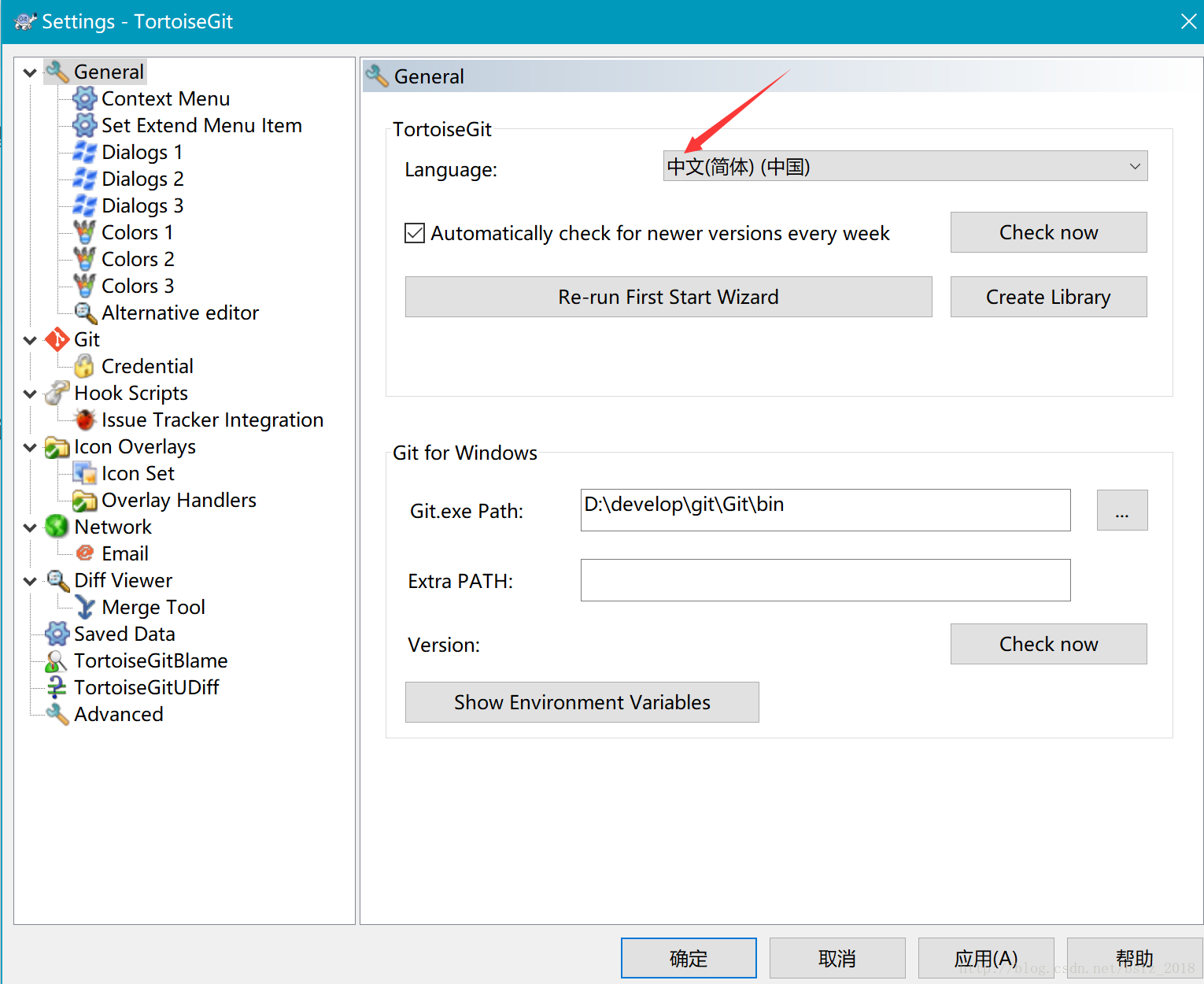Cancel the dialog with 取消 button

click(x=837, y=958)
